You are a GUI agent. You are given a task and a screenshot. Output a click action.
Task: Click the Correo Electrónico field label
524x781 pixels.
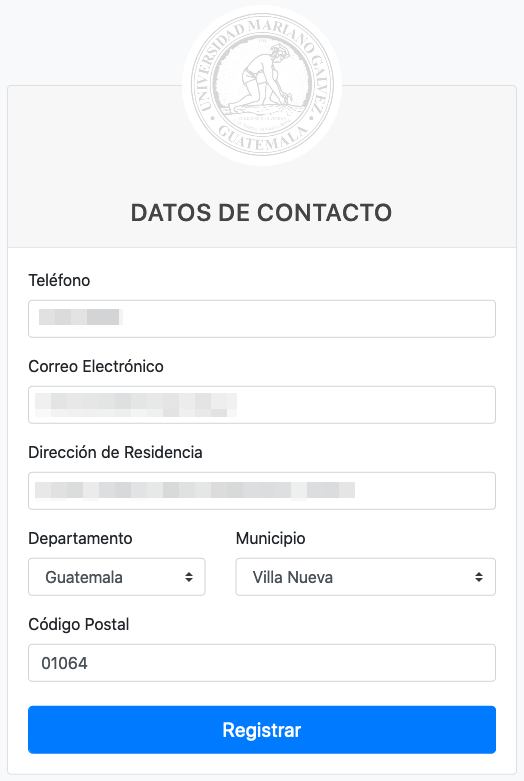[x=96, y=367]
